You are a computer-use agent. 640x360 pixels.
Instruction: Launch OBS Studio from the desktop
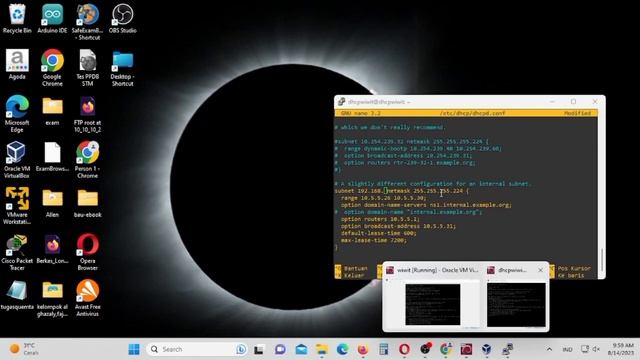122,18
